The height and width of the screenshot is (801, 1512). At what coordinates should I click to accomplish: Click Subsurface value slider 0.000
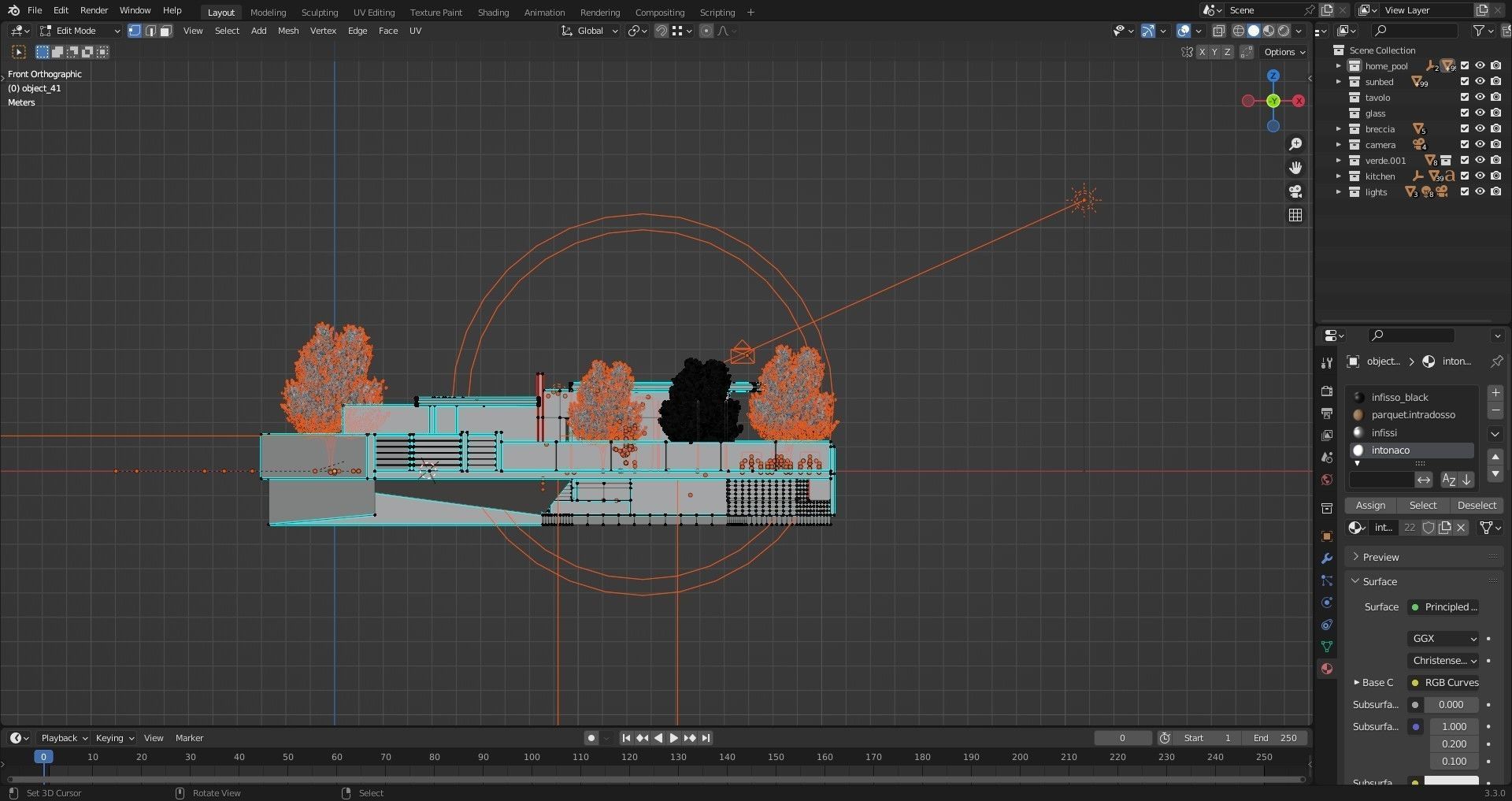pyautogui.click(x=1451, y=705)
